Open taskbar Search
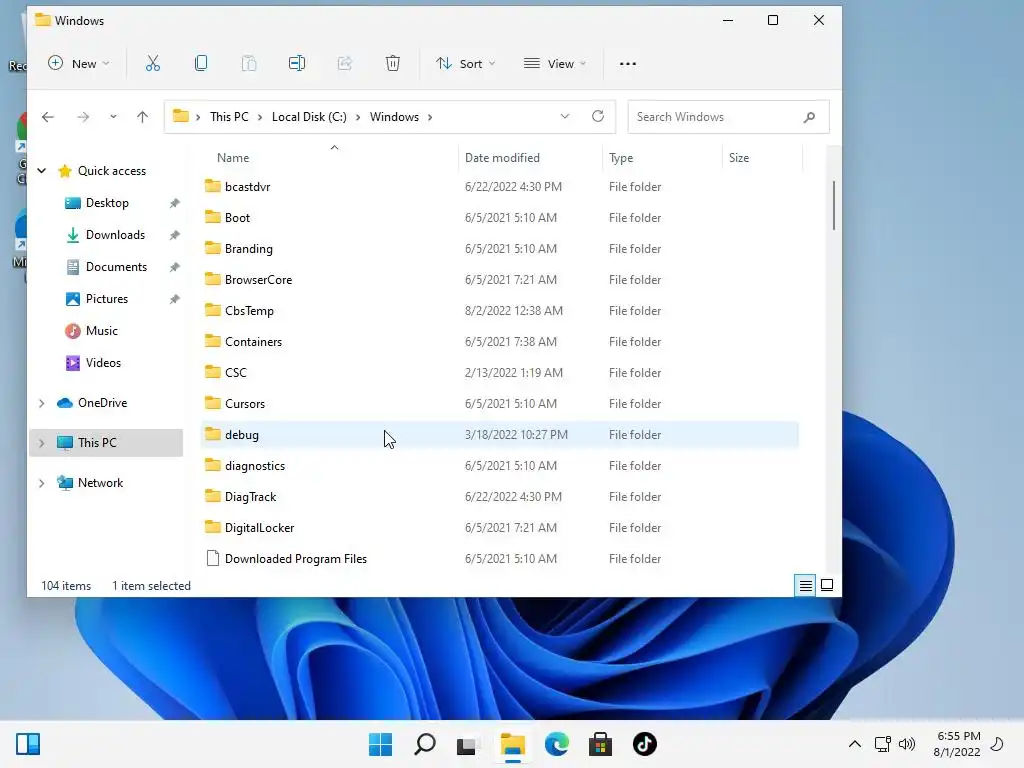1024x768 pixels. pos(425,744)
